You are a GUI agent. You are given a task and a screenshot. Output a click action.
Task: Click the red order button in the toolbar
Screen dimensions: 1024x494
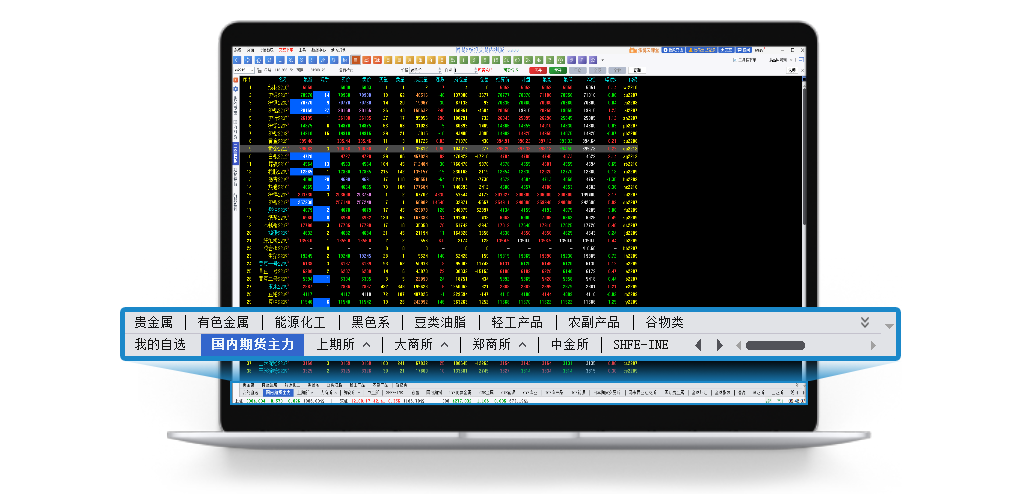point(538,70)
